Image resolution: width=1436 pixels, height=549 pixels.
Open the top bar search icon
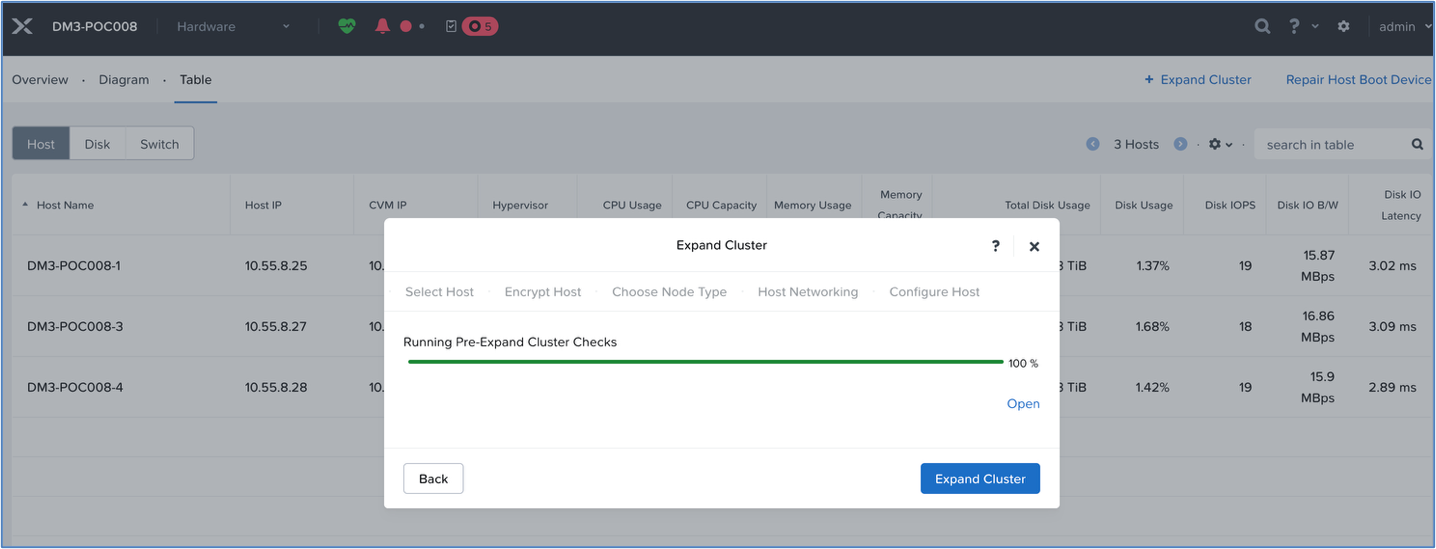click(1263, 27)
